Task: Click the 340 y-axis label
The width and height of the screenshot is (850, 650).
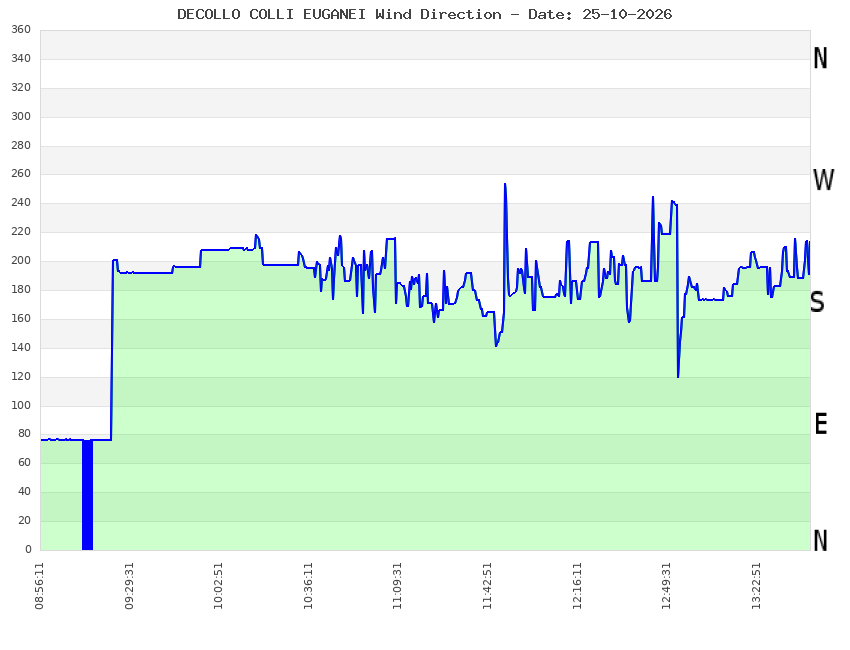Action: 21,59
